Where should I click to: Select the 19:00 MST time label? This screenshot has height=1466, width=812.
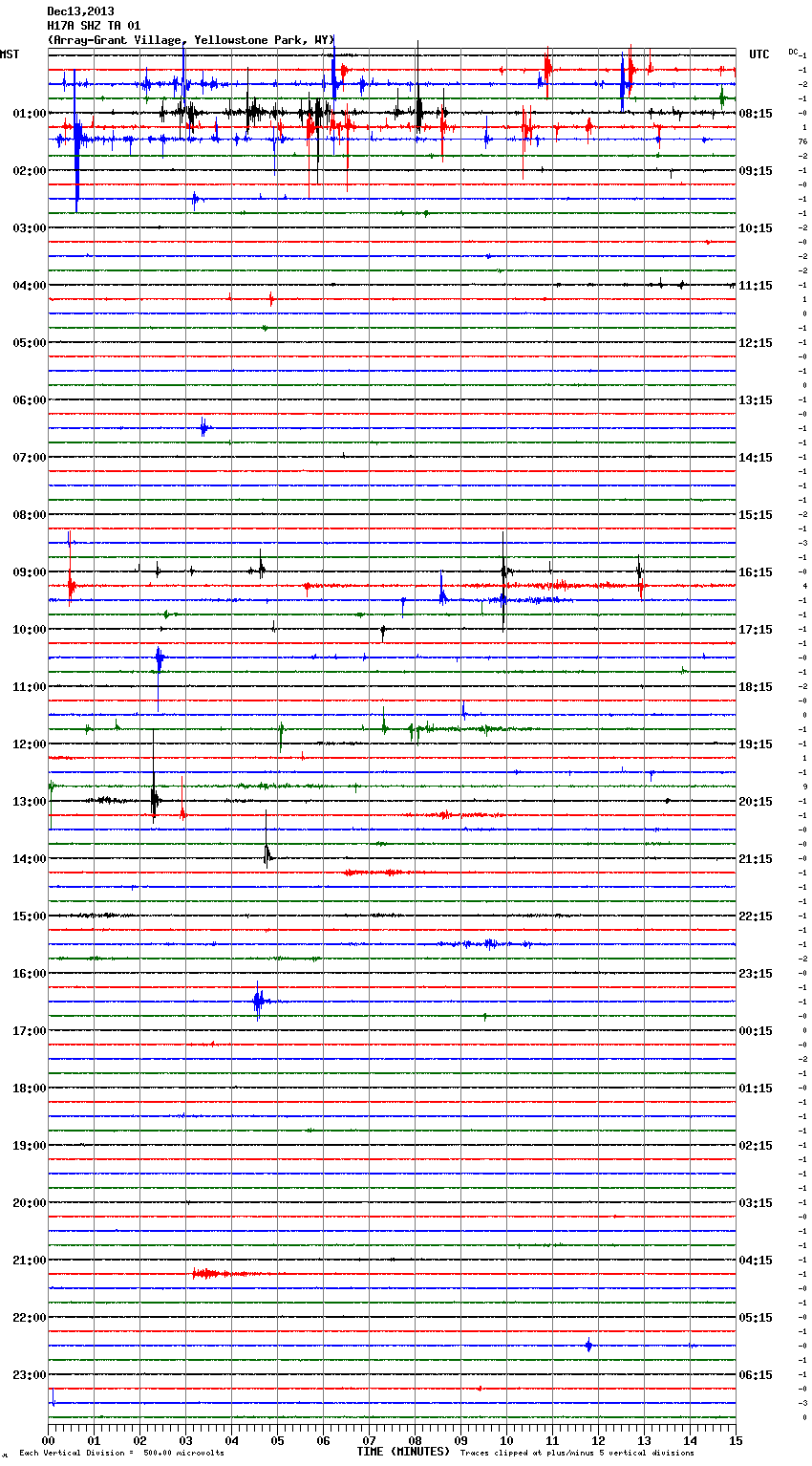point(30,1146)
